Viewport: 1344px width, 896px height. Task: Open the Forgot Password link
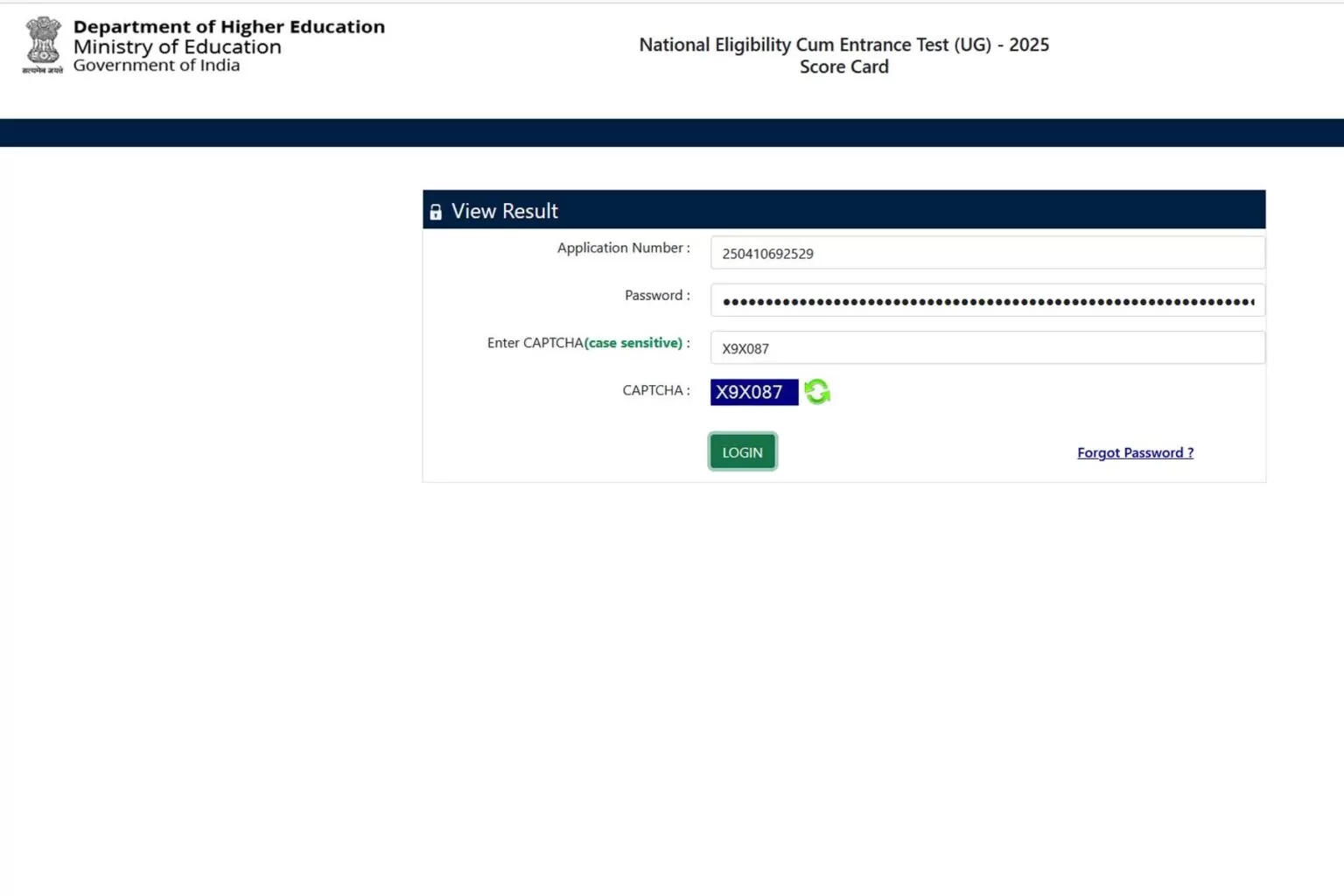click(1134, 452)
